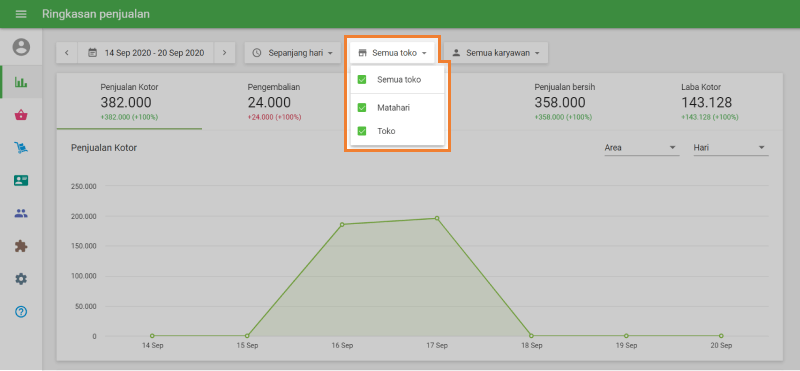Viewport: 800px width, 371px height.
Task: Go to next date range arrow
Action: click(x=224, y=53)
